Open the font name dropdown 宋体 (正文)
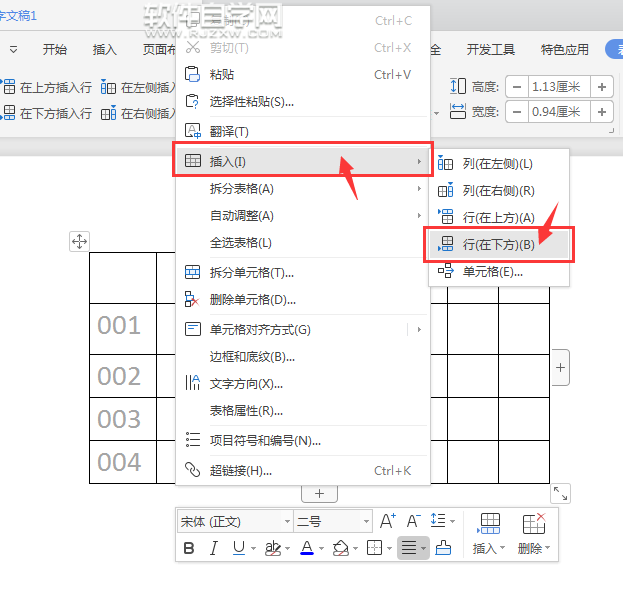 coord(236,521)
